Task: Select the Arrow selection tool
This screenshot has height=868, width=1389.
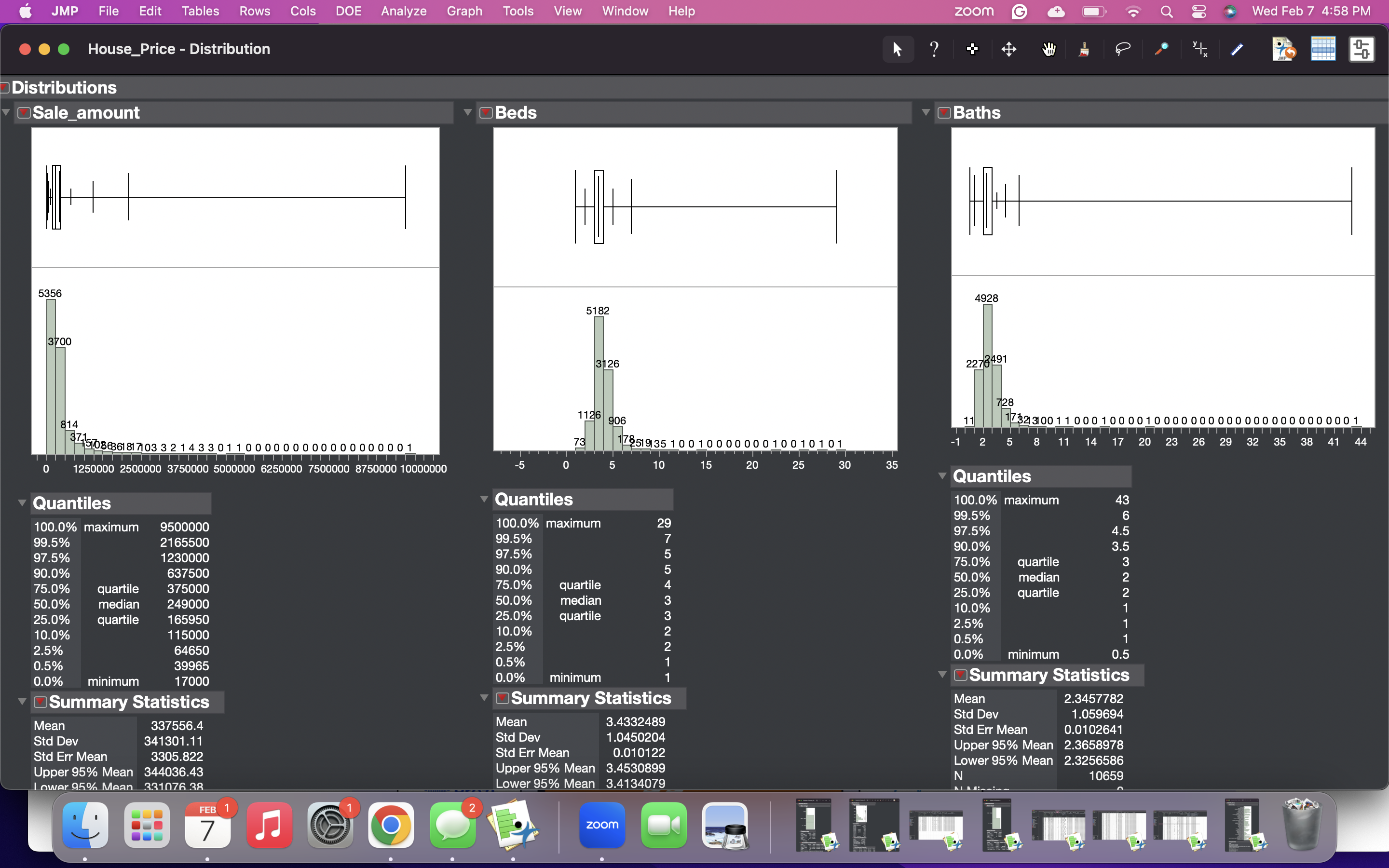Action: tap(898, 49)
